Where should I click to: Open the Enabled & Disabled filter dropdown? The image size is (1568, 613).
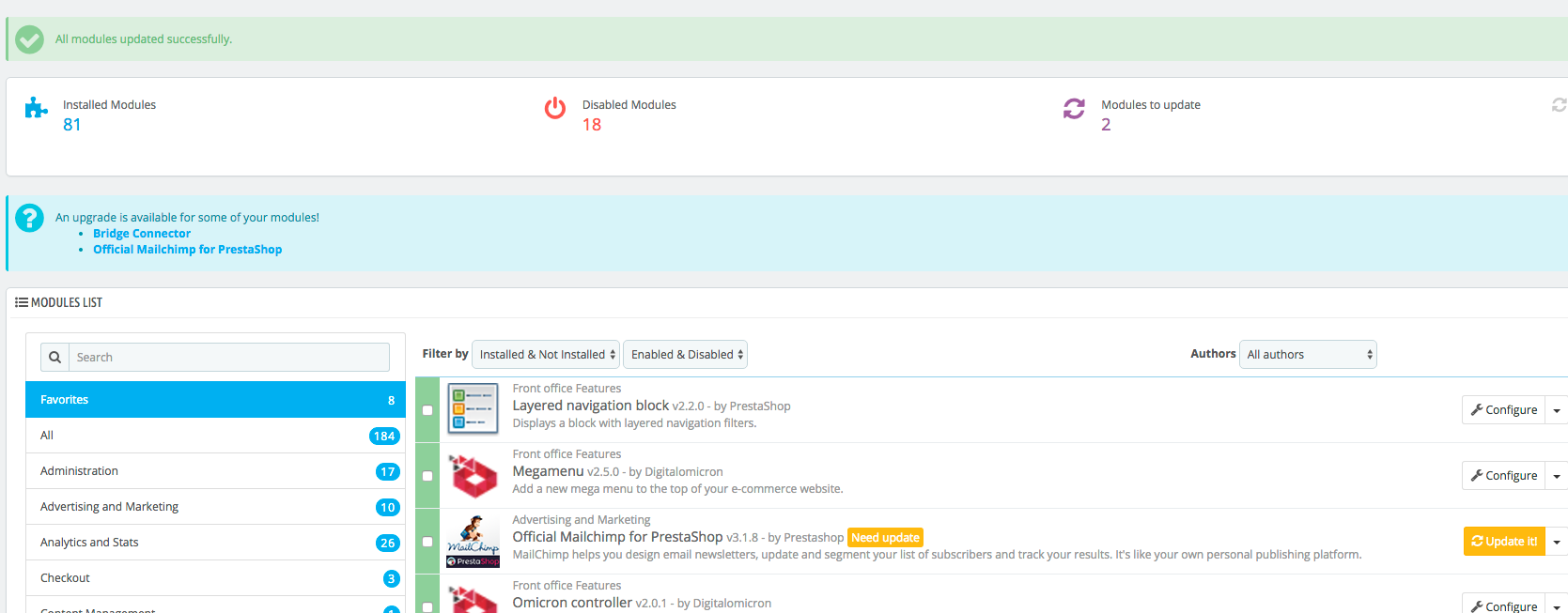pyautogui.click(x=686, y=354)
